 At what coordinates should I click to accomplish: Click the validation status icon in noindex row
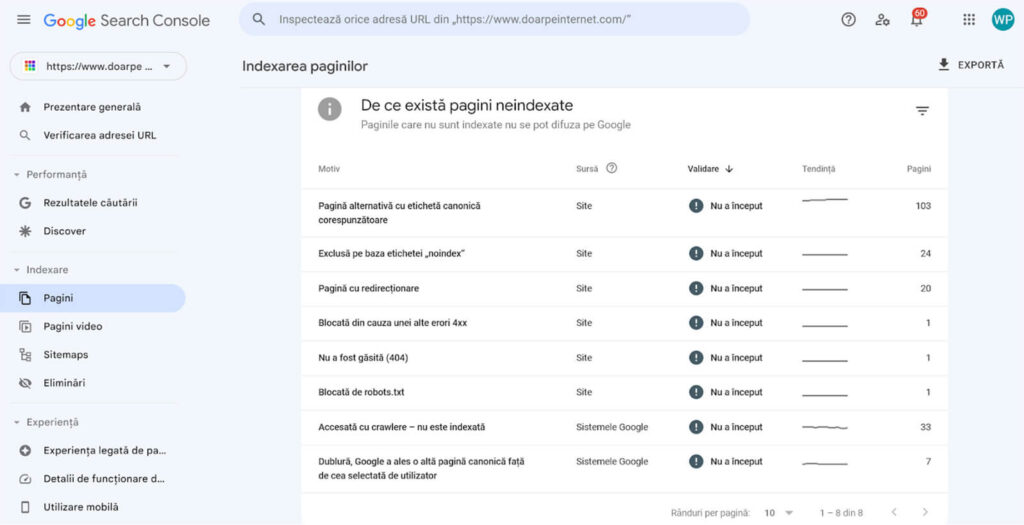(x=696, y=253)
